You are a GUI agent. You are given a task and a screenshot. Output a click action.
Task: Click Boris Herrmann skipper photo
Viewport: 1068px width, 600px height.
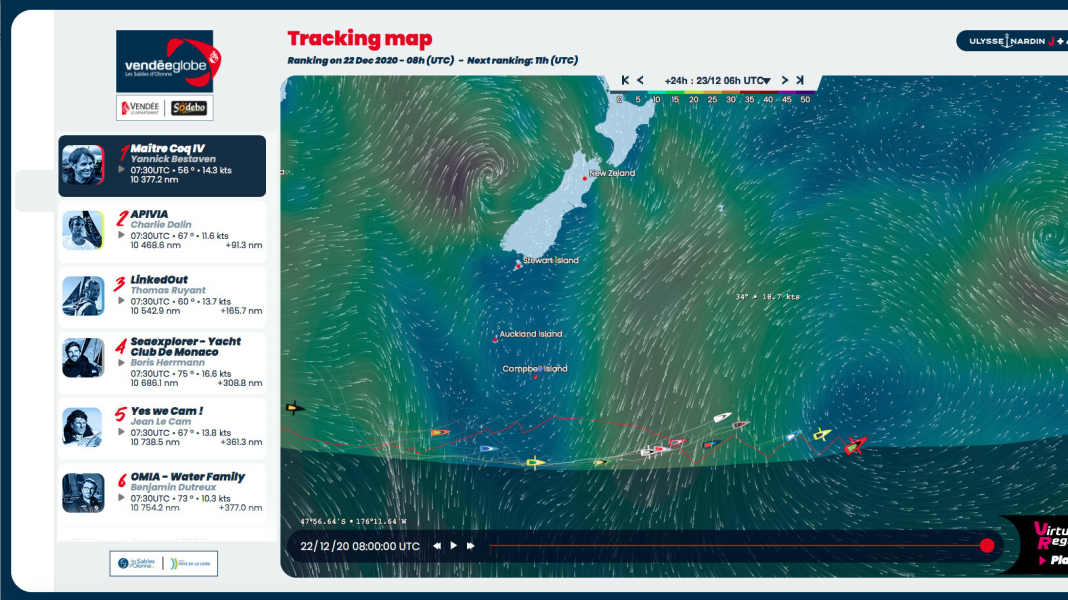(83, 358)
